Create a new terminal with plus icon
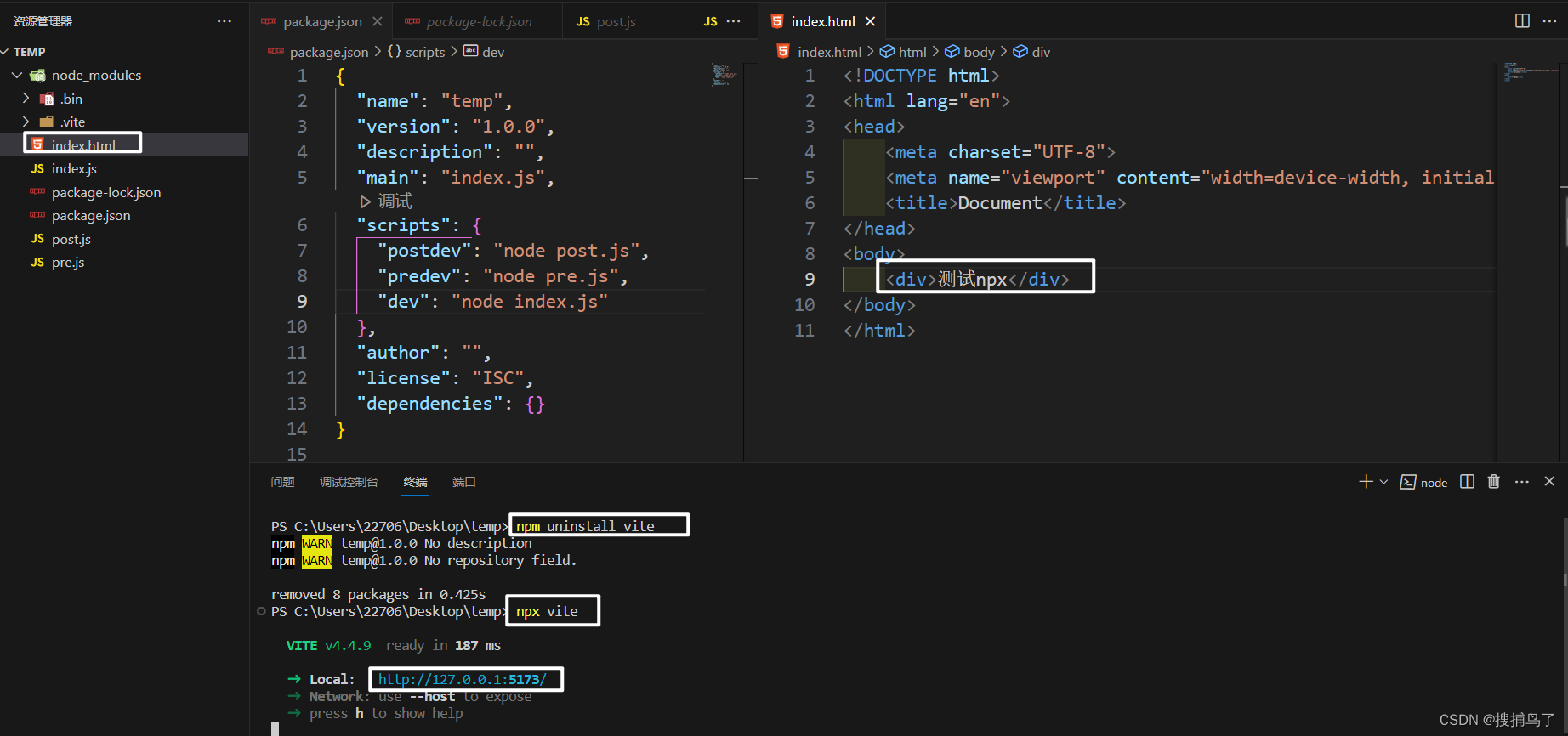 coord(1366,482)
